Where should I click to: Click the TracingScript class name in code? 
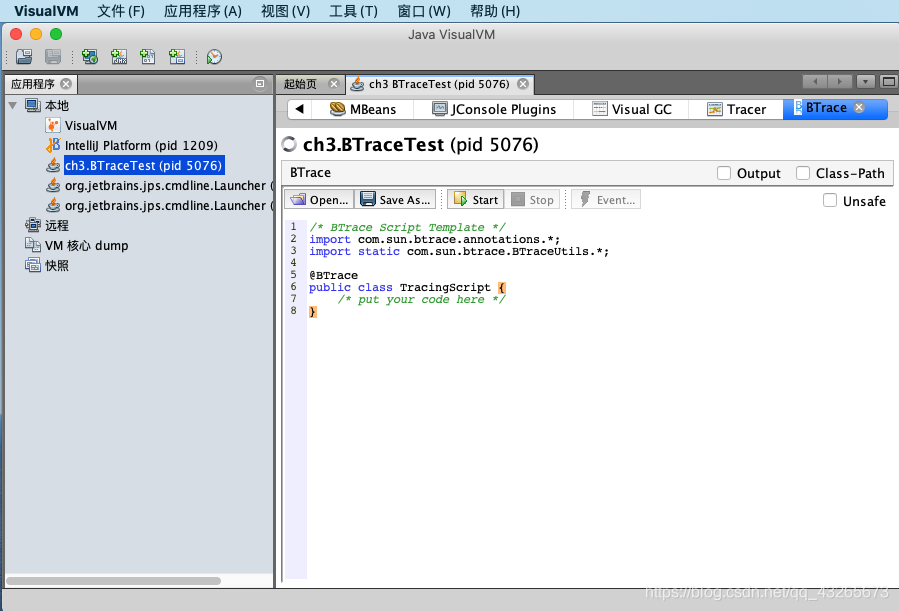point(445,287)
